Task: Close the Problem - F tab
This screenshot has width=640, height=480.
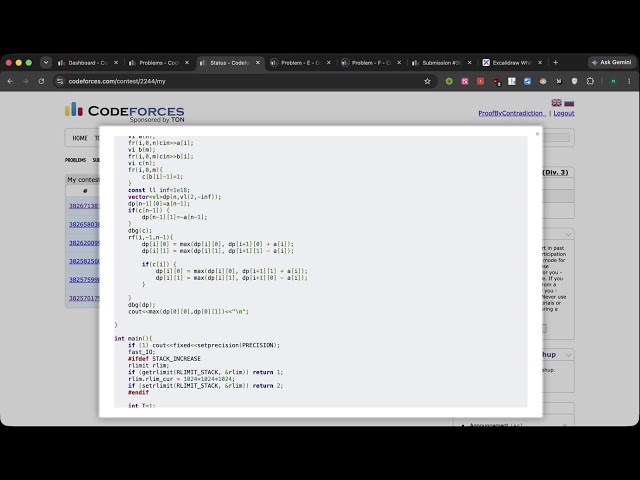Action: click(x=399, y=62)
